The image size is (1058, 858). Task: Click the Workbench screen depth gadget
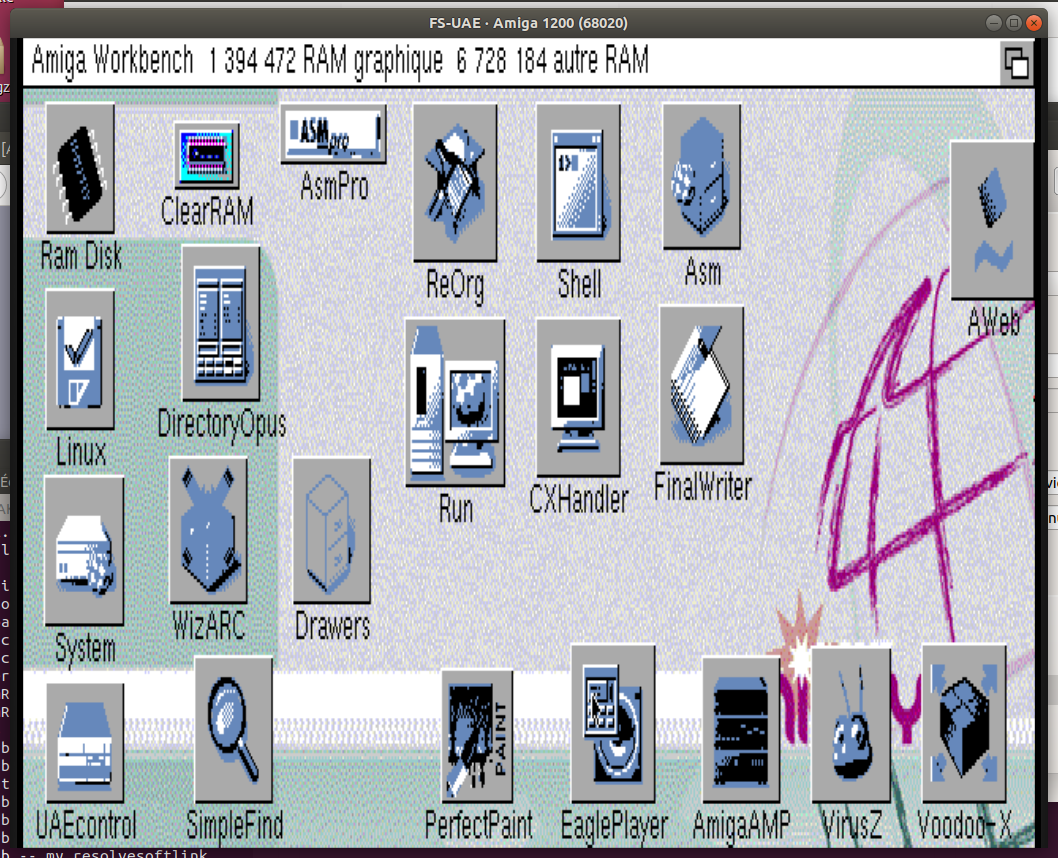click(1016, 63)
